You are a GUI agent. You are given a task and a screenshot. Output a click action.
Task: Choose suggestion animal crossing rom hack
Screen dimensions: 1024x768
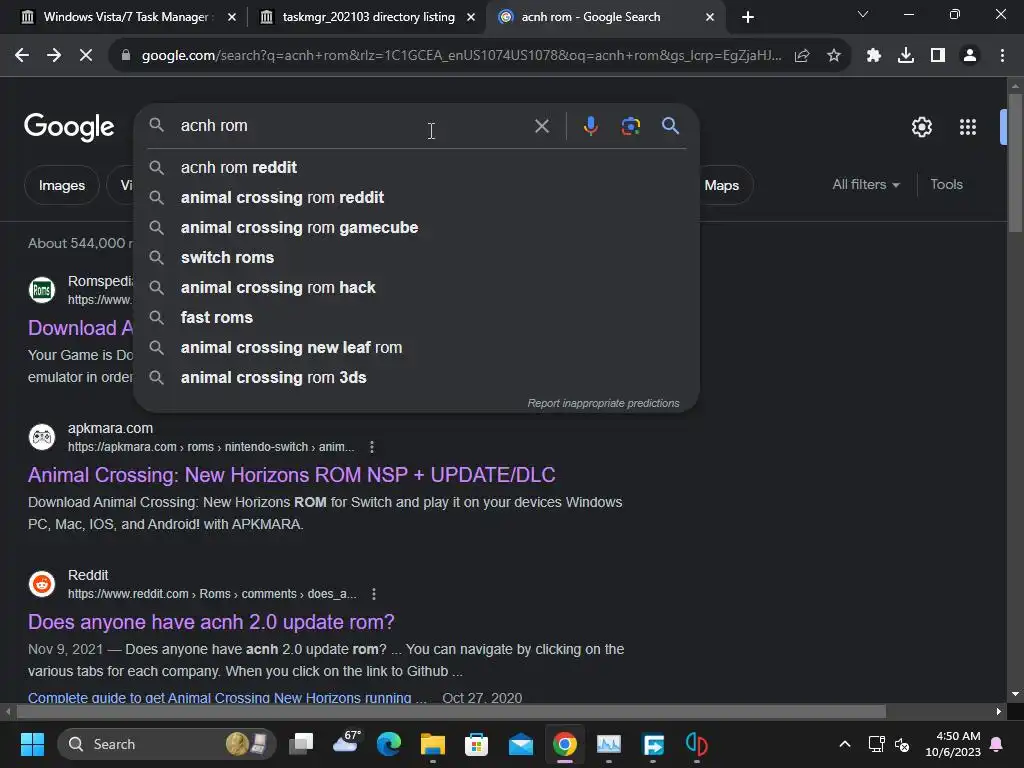pos(417,288)
